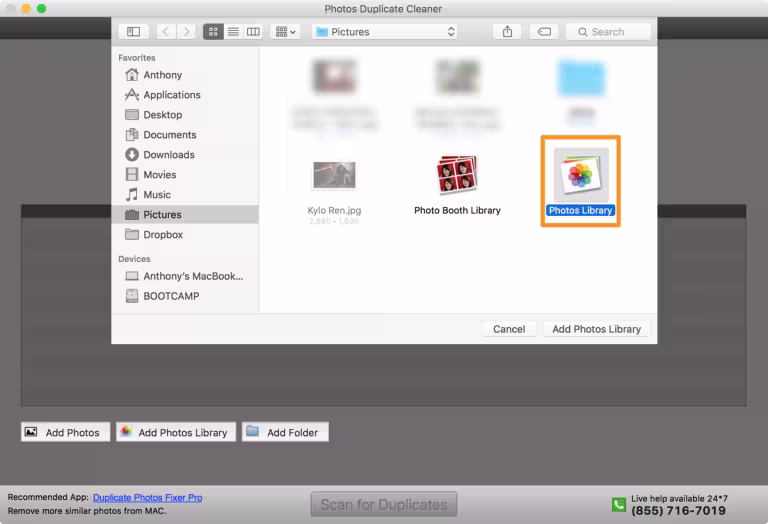
Task: Go forward with the right chevron
Action: tap(186, 32)
